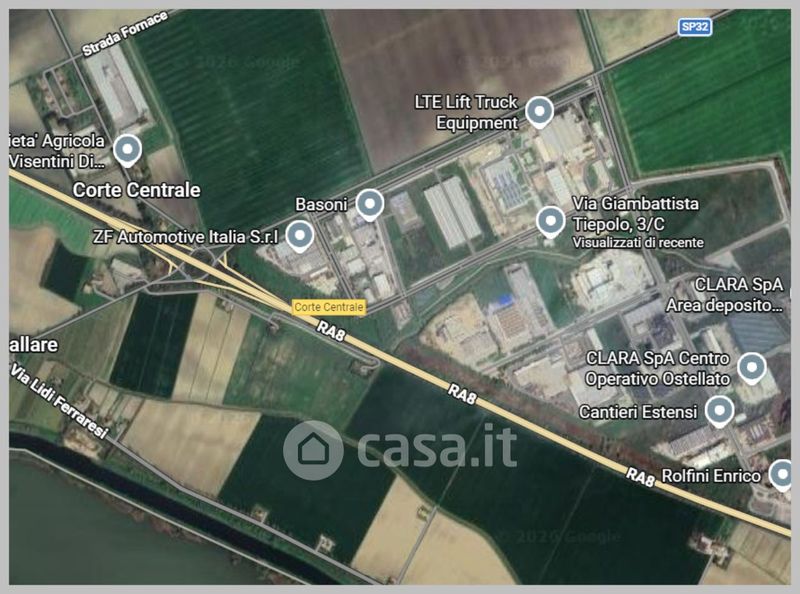Click the Via Giambattista Tiepolo 3/C pin
The image size is (800, 594).
(550, 222)
